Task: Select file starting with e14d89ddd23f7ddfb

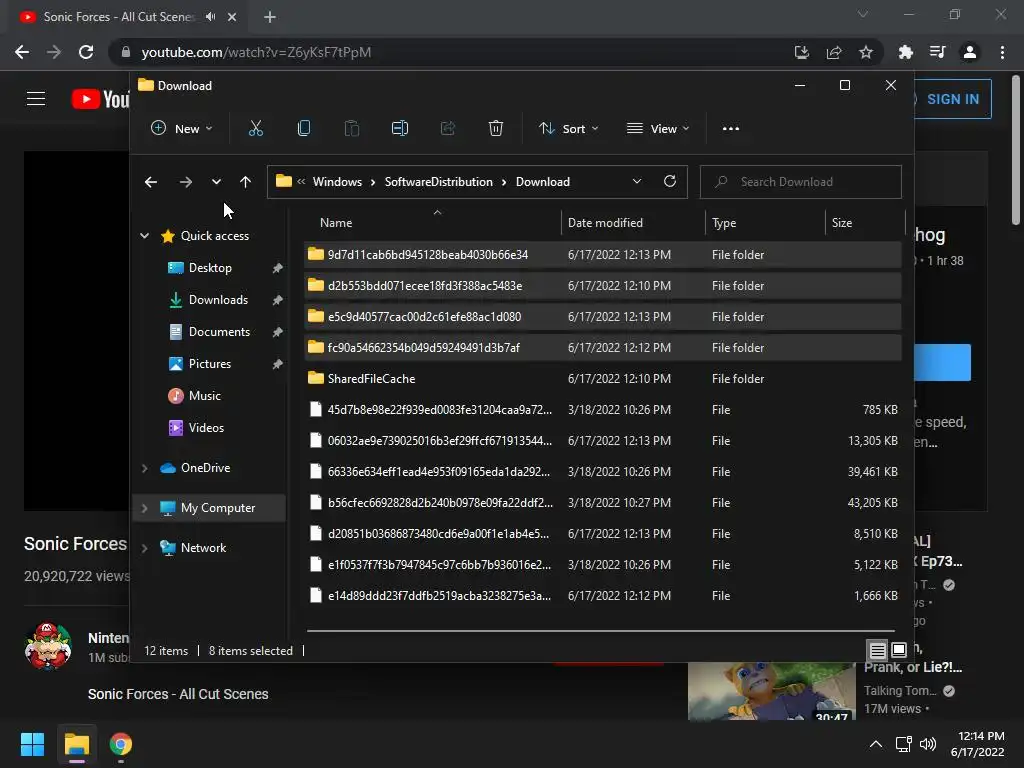Action: [603, 596]
